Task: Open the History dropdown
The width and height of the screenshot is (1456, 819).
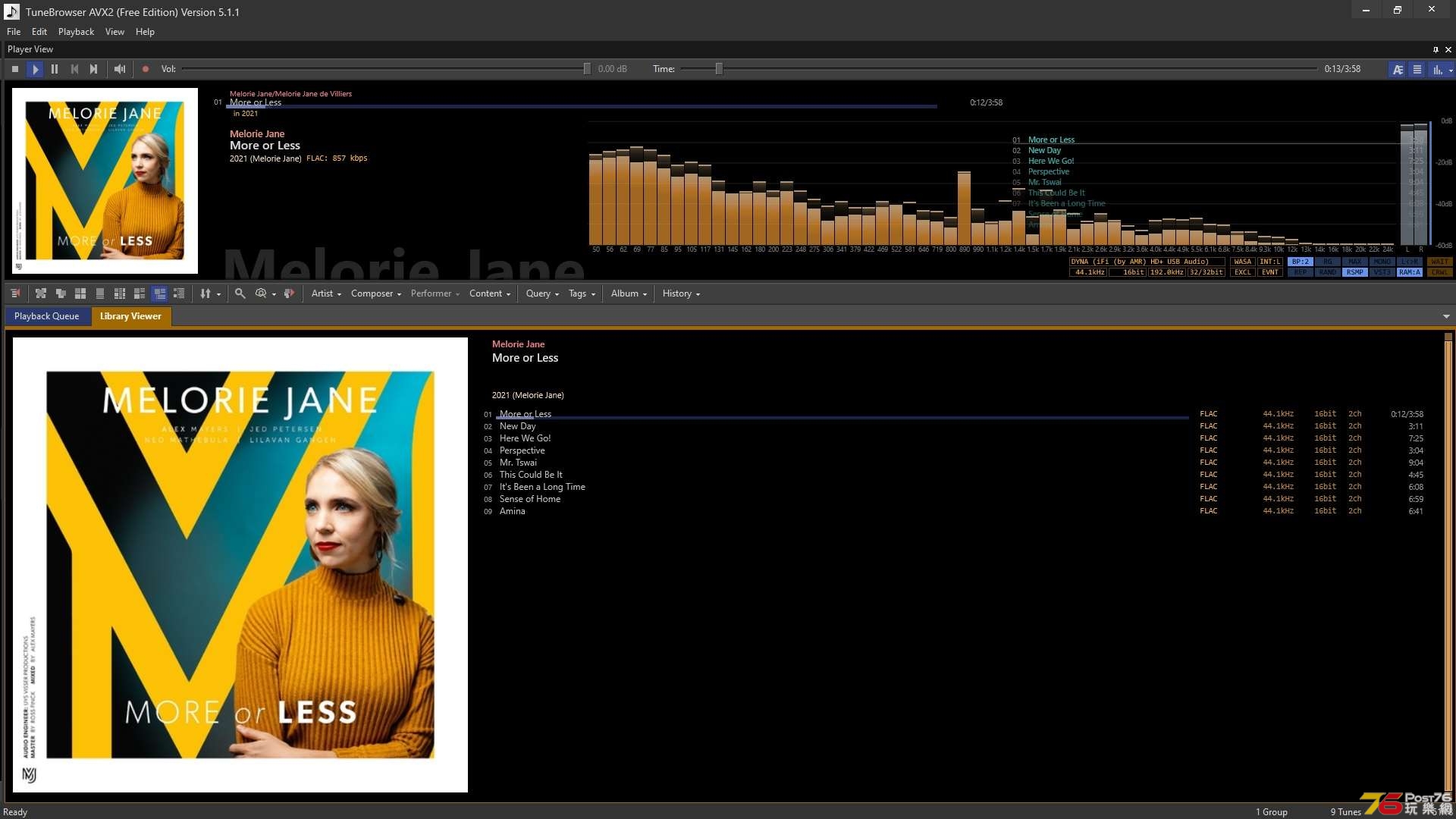Action: click(681, 293)
